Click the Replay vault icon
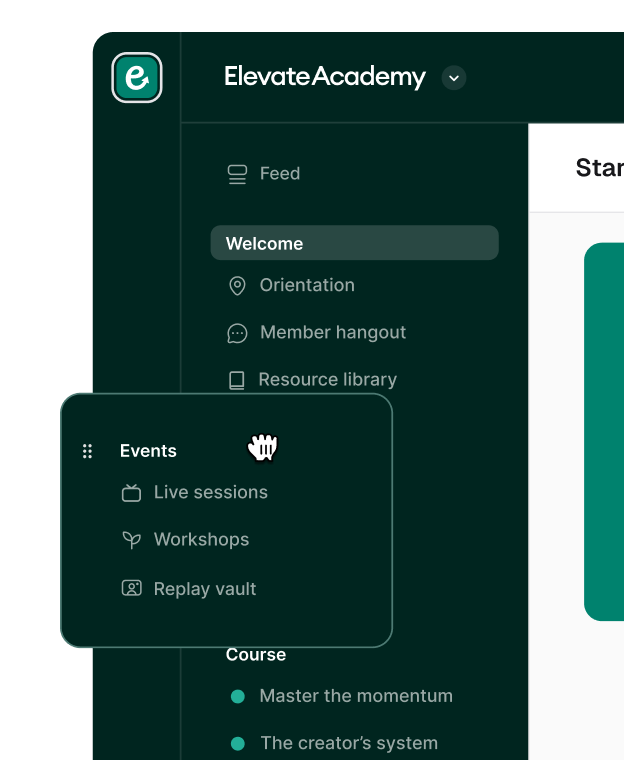This screenshot has width=624, height=760. (131, 589)
